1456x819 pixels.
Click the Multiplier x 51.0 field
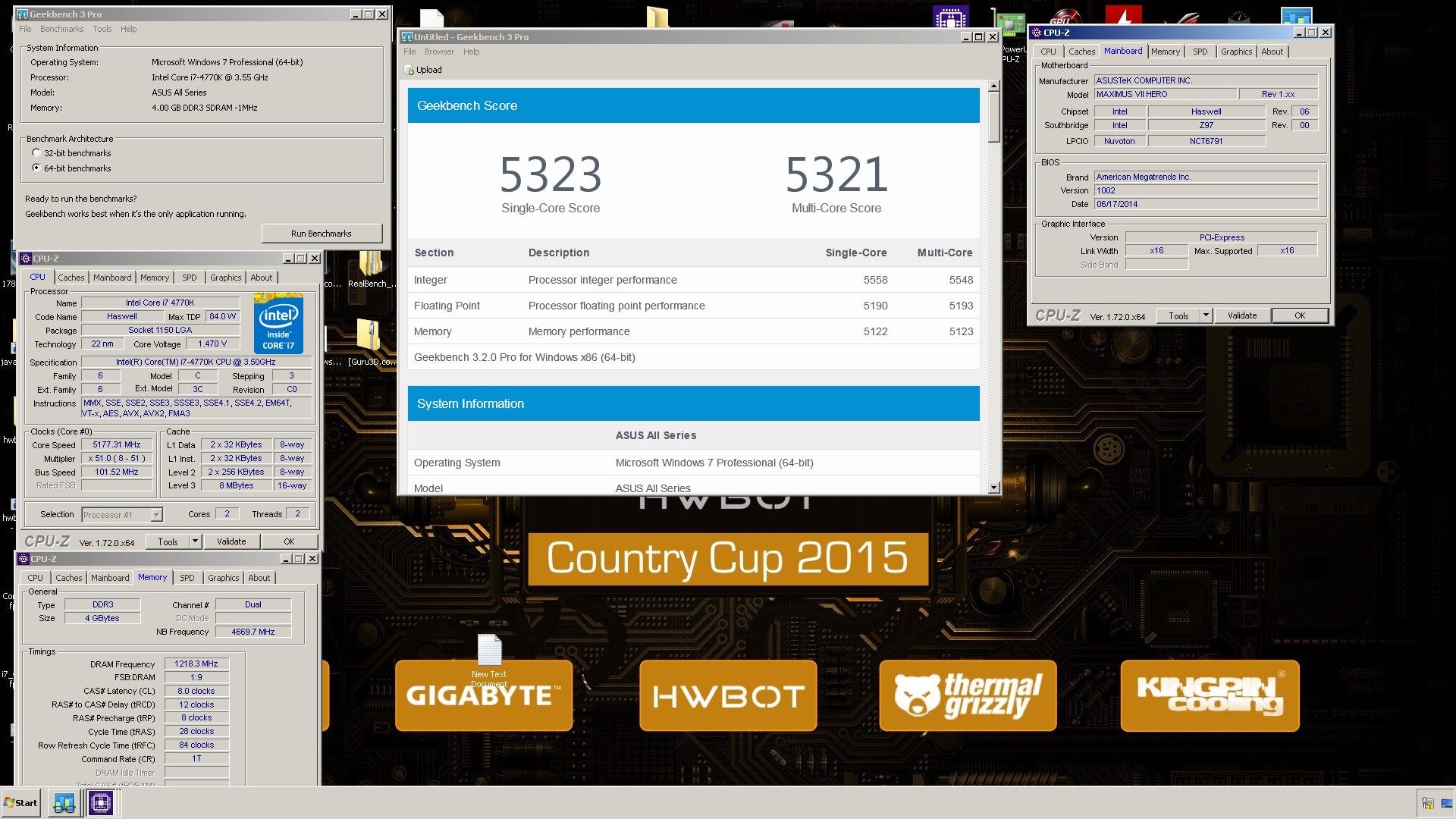coord(117,459)
